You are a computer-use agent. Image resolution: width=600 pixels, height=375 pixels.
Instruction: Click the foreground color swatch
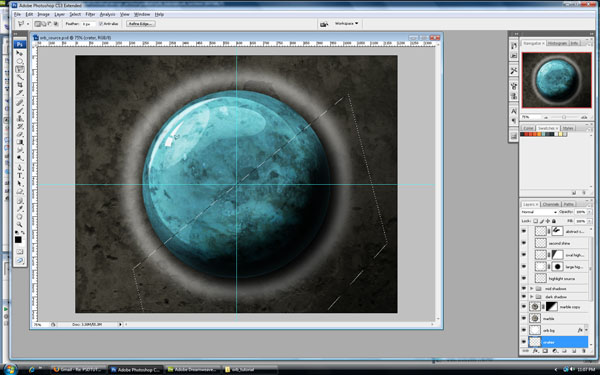coord(18,240)
